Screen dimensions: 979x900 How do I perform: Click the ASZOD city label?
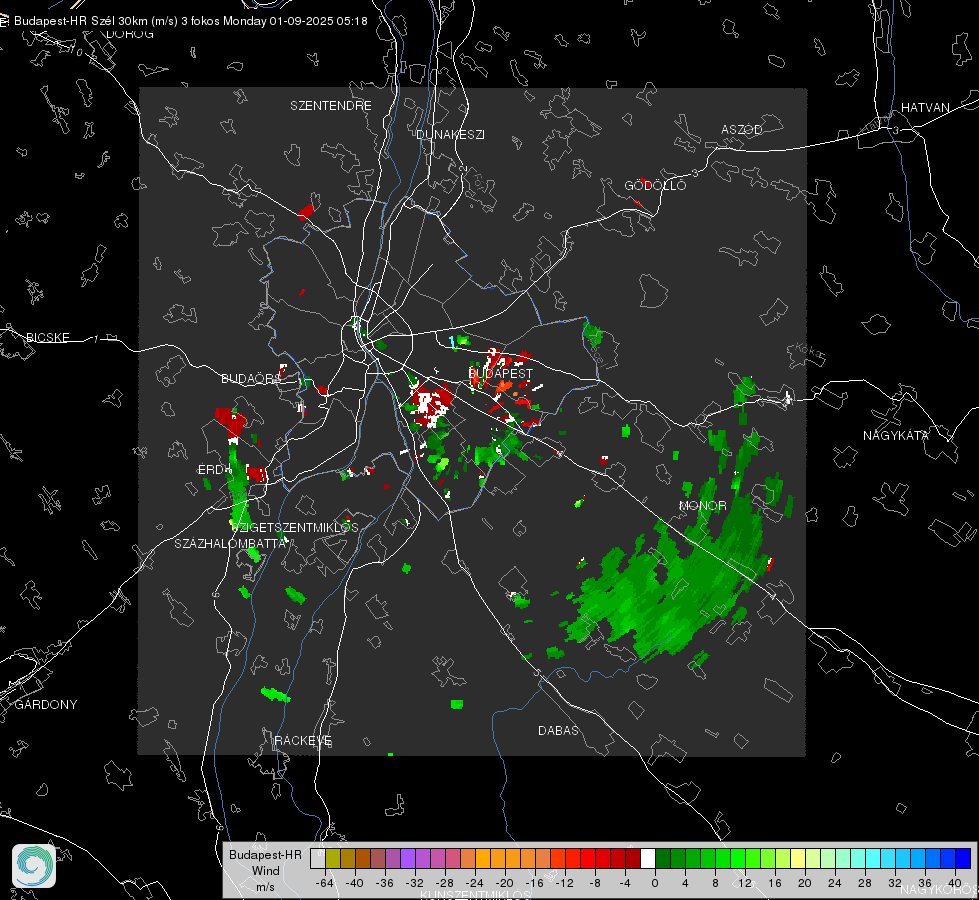[x=742, y=130]
